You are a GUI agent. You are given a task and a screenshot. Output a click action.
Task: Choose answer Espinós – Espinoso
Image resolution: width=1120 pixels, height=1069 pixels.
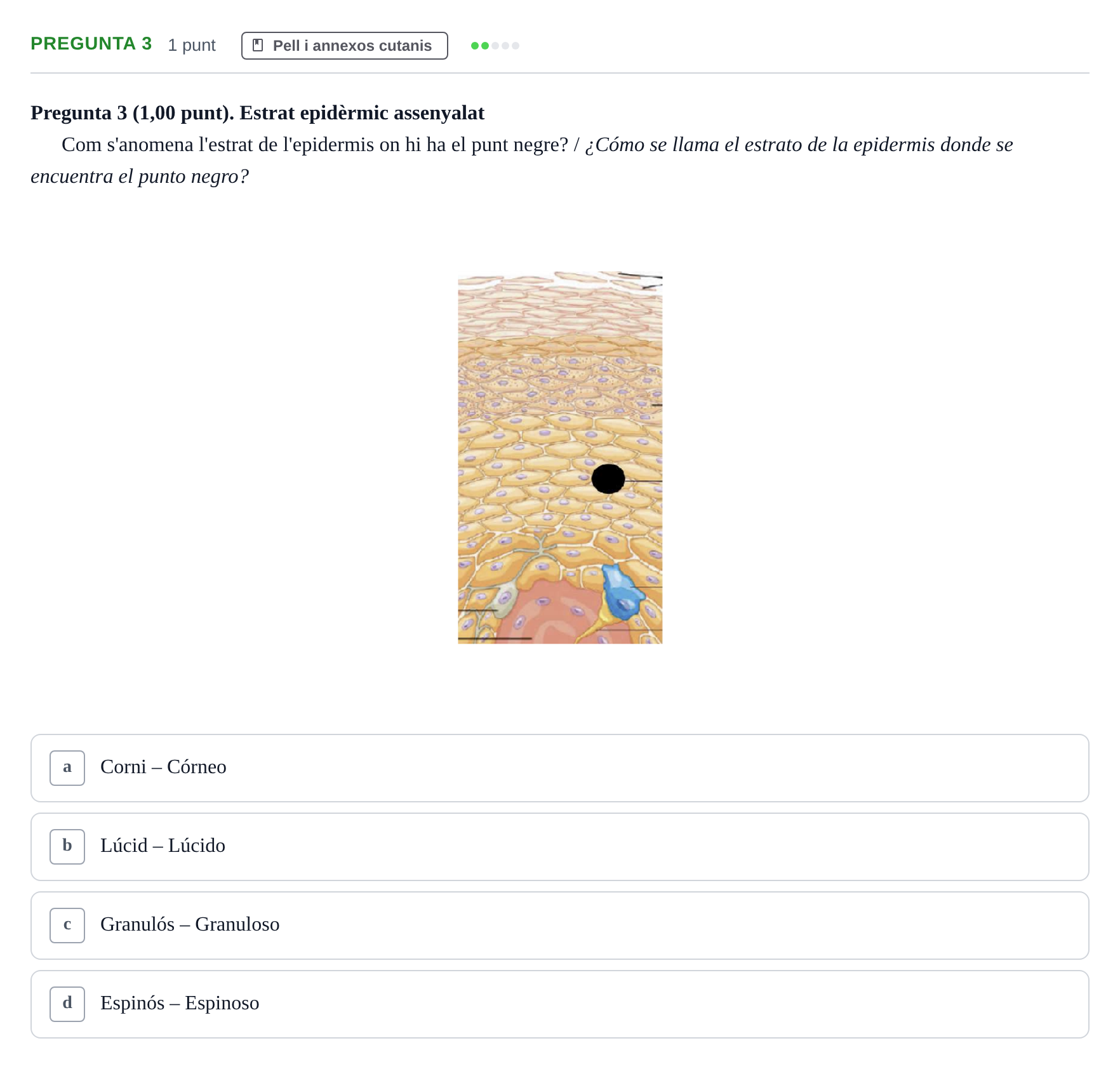[560, 1004]
